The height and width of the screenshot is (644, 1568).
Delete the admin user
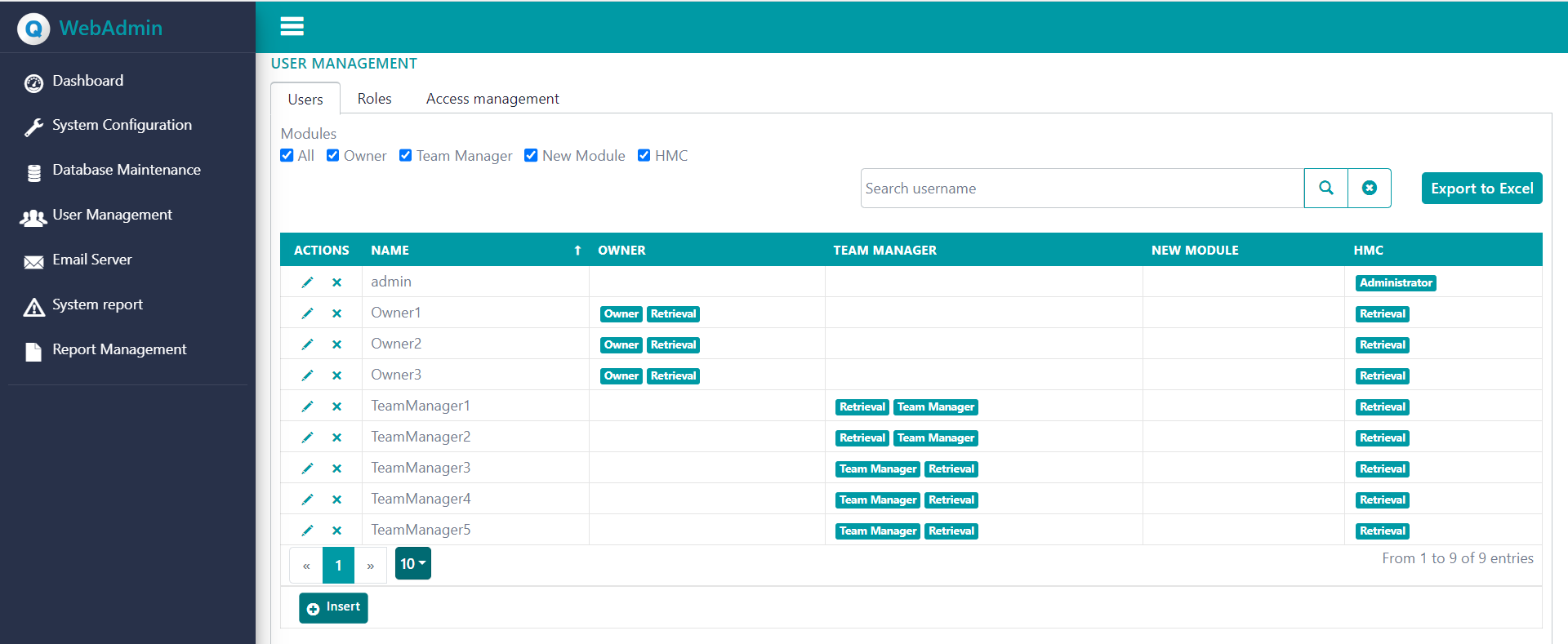coord(336,282)
